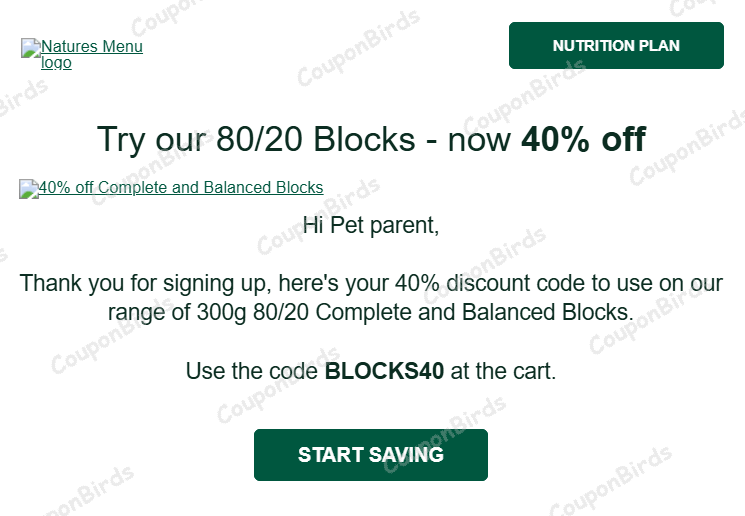
Task: Click the broken image icon before 40% off Blocks
Action: point(28,188)
